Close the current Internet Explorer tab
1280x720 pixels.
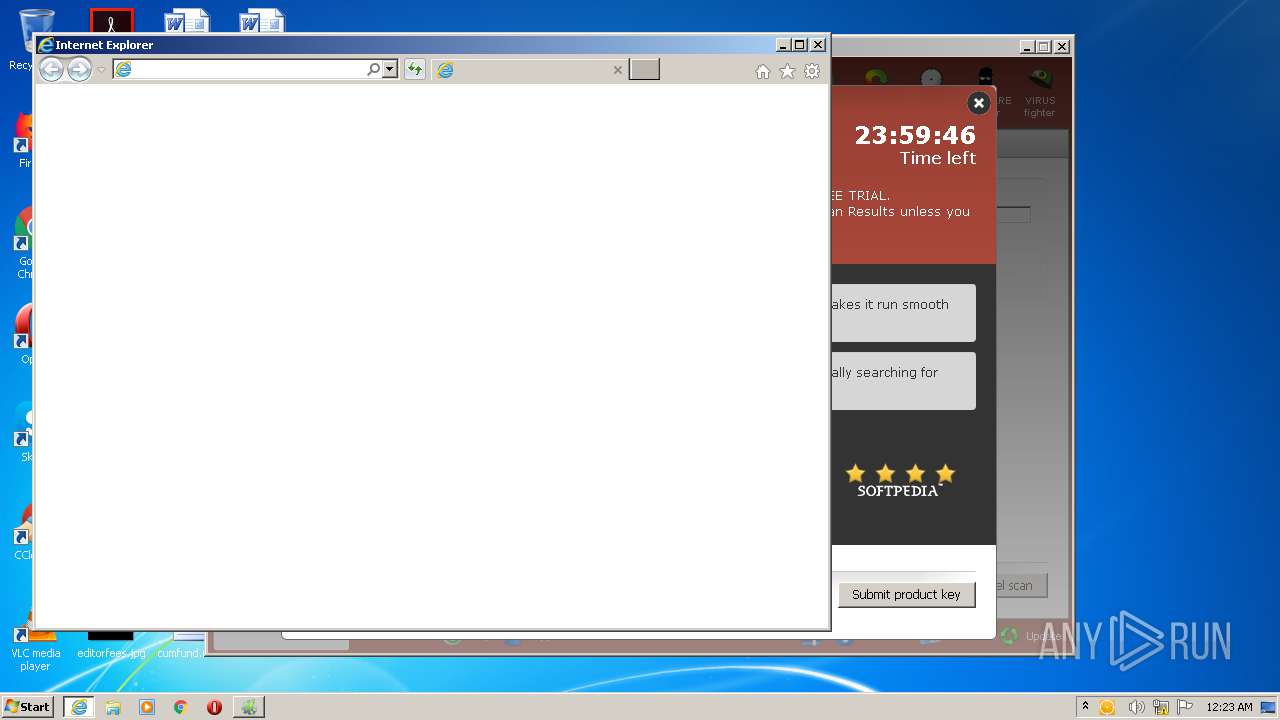tap(617, 70)
